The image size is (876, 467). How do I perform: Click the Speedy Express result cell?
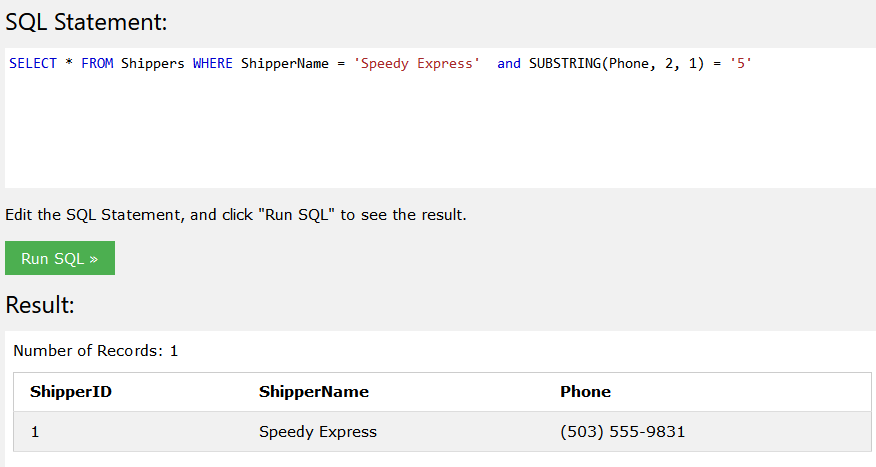click(318, 432)
